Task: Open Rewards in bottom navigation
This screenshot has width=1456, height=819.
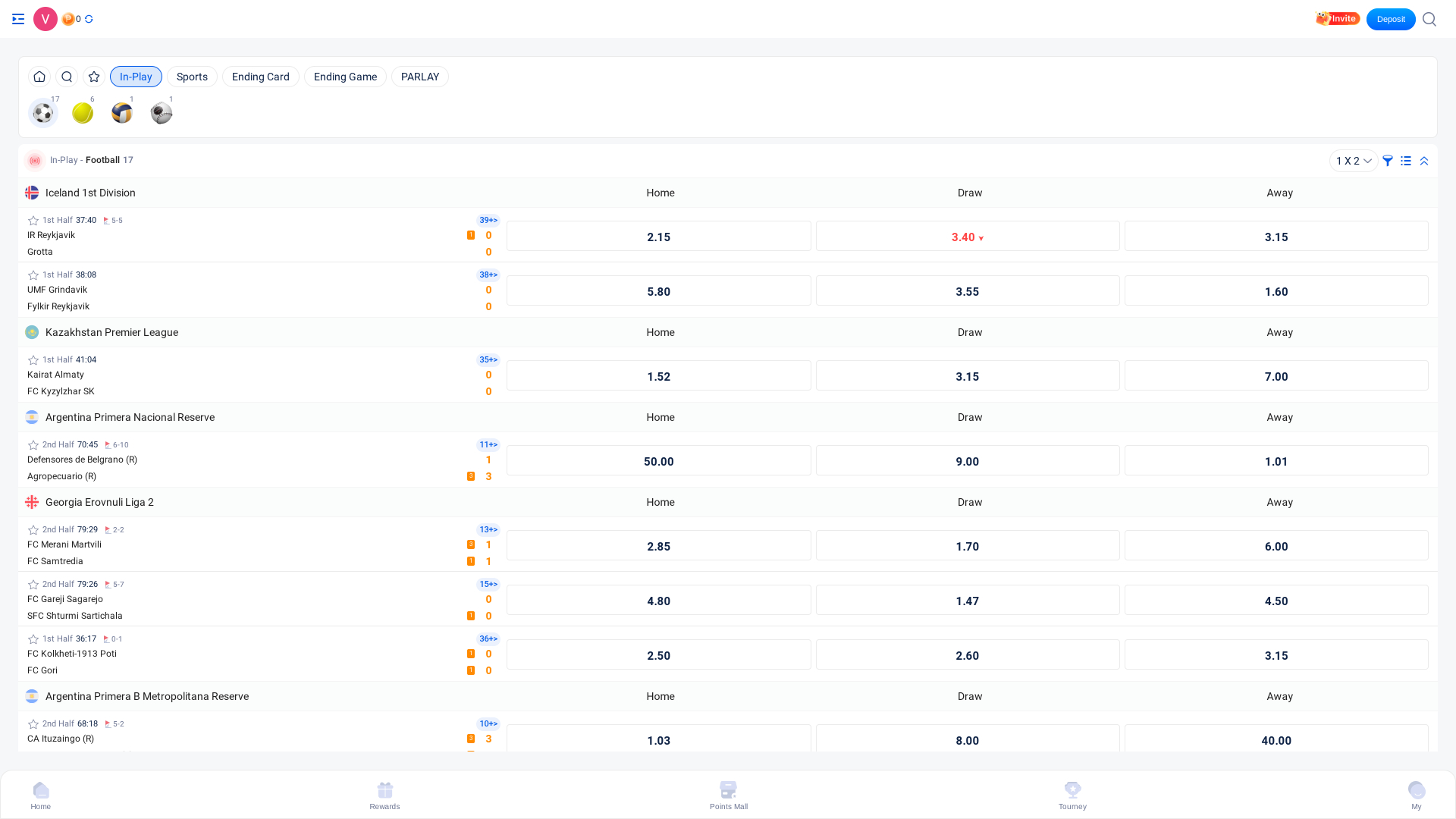Action: [385, 795]
